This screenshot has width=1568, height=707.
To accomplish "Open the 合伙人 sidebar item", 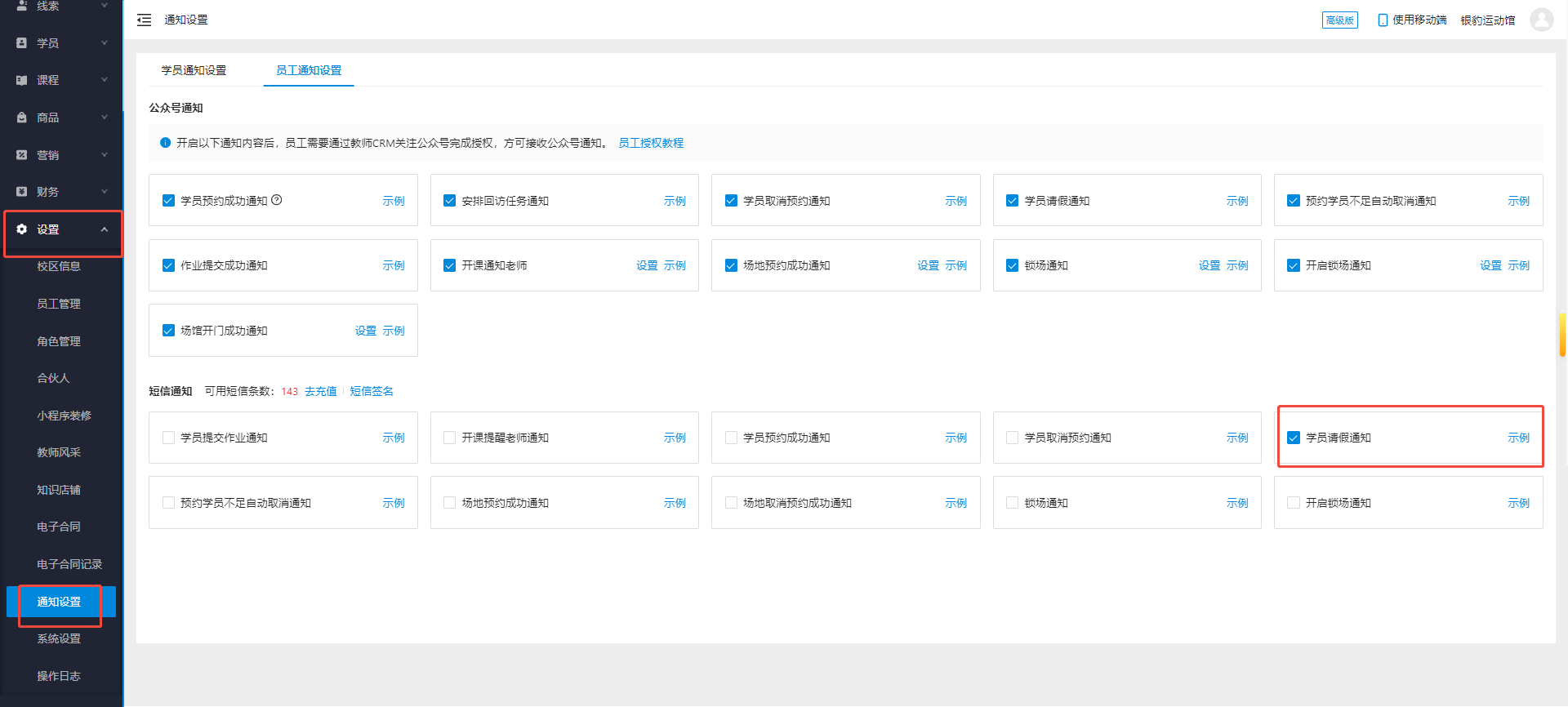I will coord(53,378).
